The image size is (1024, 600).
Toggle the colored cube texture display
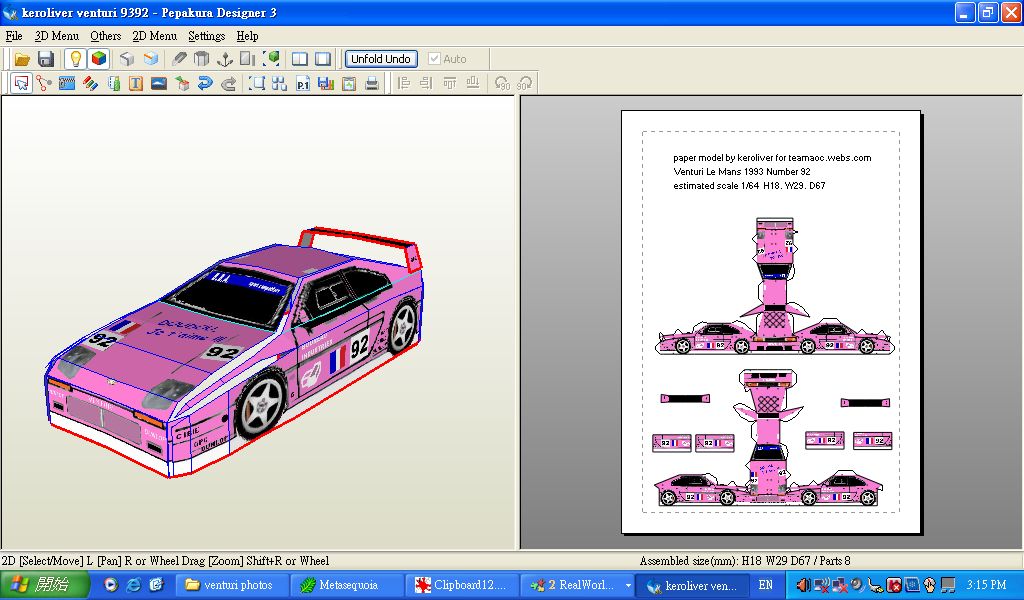tap(99, 59)
